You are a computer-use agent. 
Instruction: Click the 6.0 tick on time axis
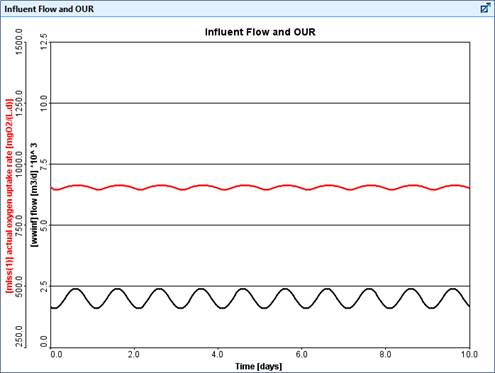pos(301,354)
